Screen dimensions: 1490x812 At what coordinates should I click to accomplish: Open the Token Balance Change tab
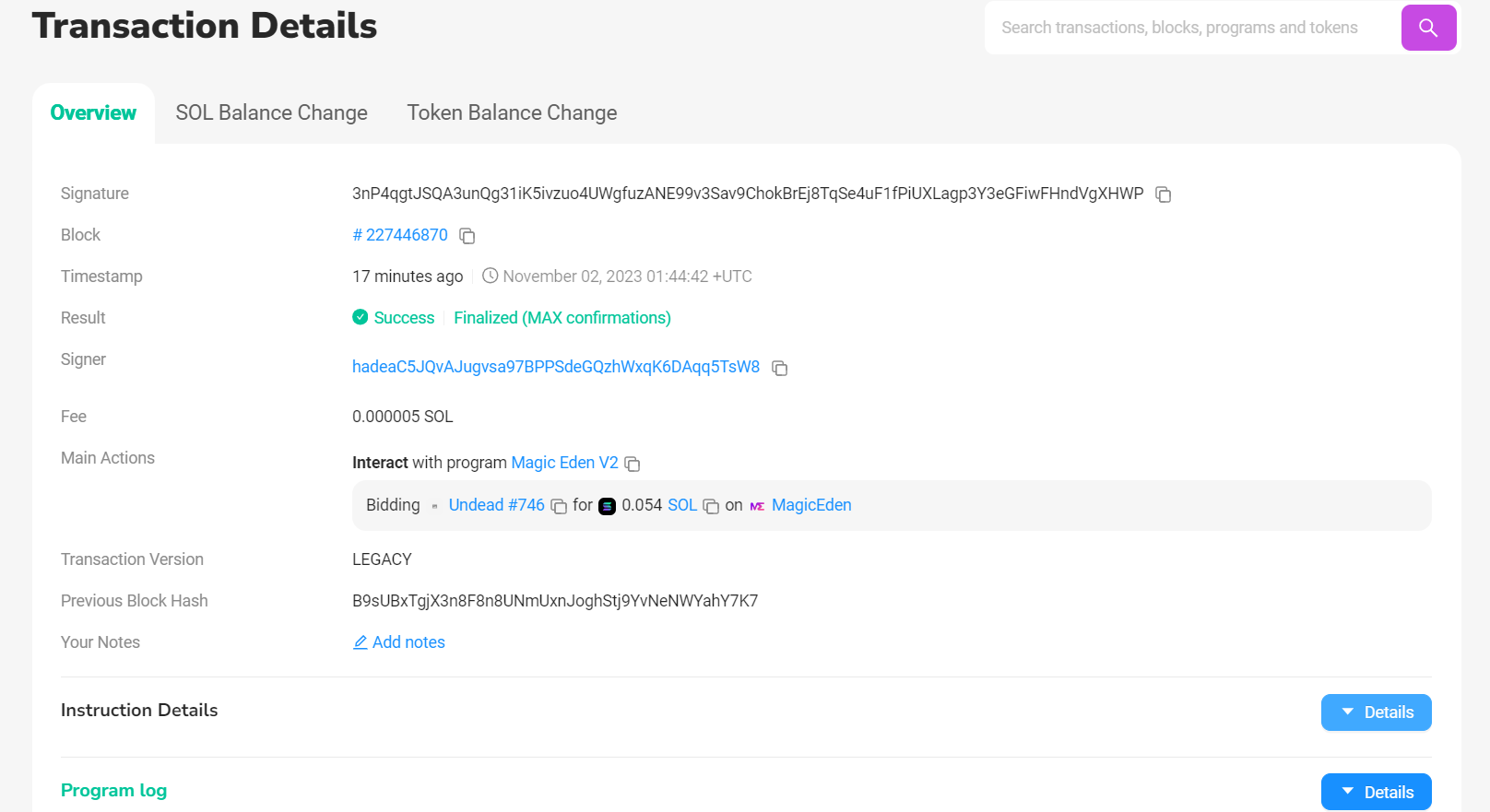coord(512,112)
